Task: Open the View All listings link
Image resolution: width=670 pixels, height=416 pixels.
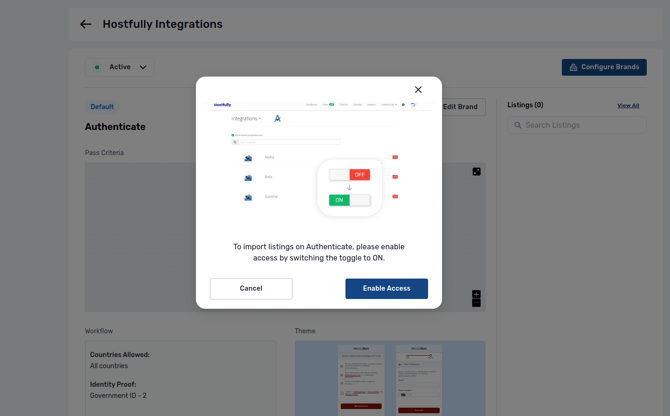Action: (x=628, y=105)
